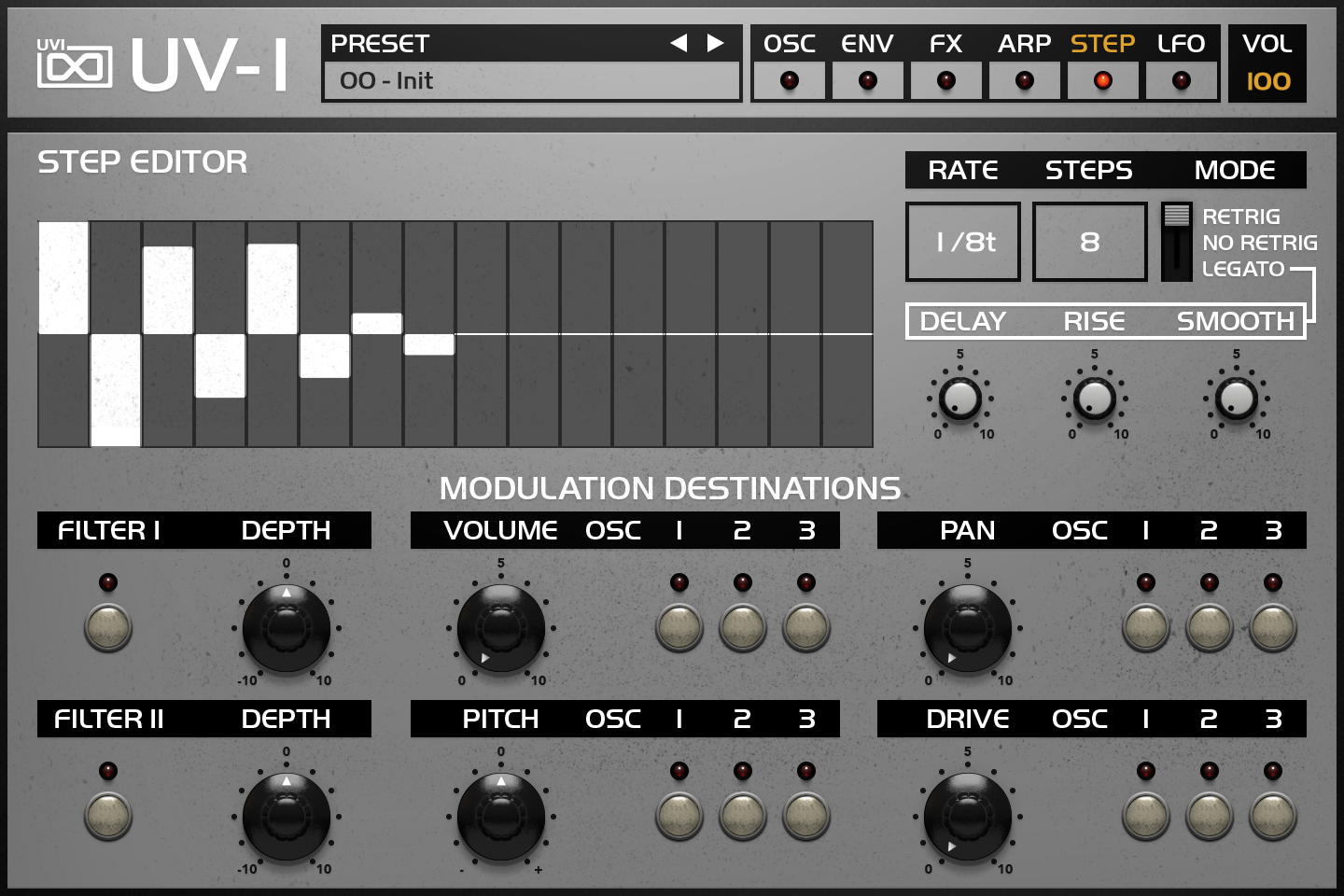Click the Pitch amount knob
The width and height of the screenshot is (1344, 896).
point(501,817)
